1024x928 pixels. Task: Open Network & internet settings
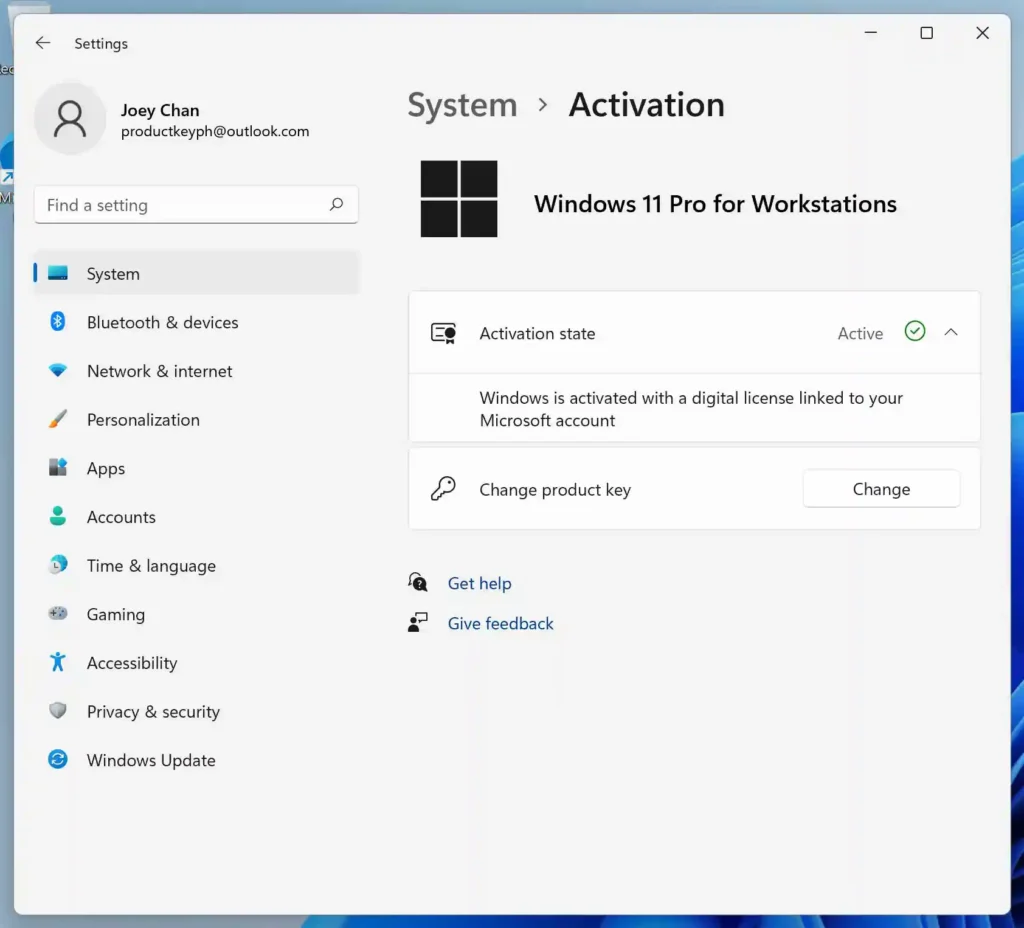tap(197, 370)
